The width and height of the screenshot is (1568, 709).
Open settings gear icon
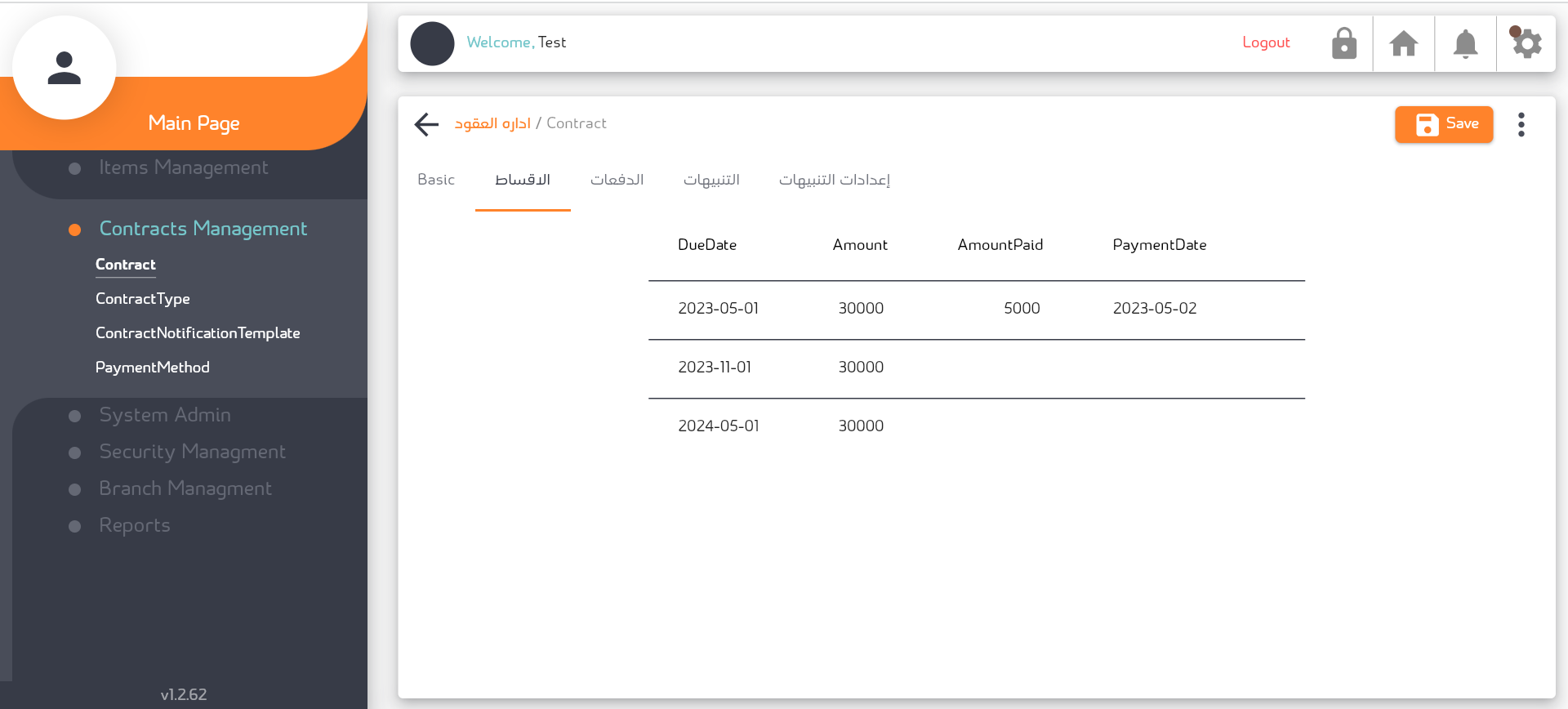coord(1526,43)
